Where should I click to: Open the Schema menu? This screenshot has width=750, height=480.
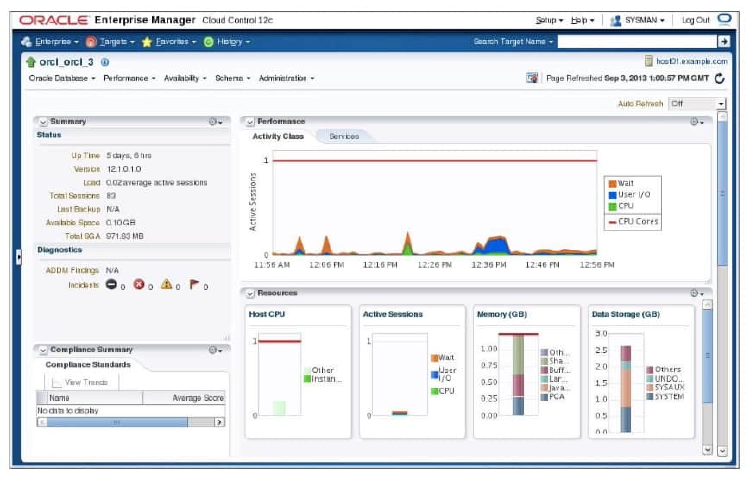pos(232,78)
